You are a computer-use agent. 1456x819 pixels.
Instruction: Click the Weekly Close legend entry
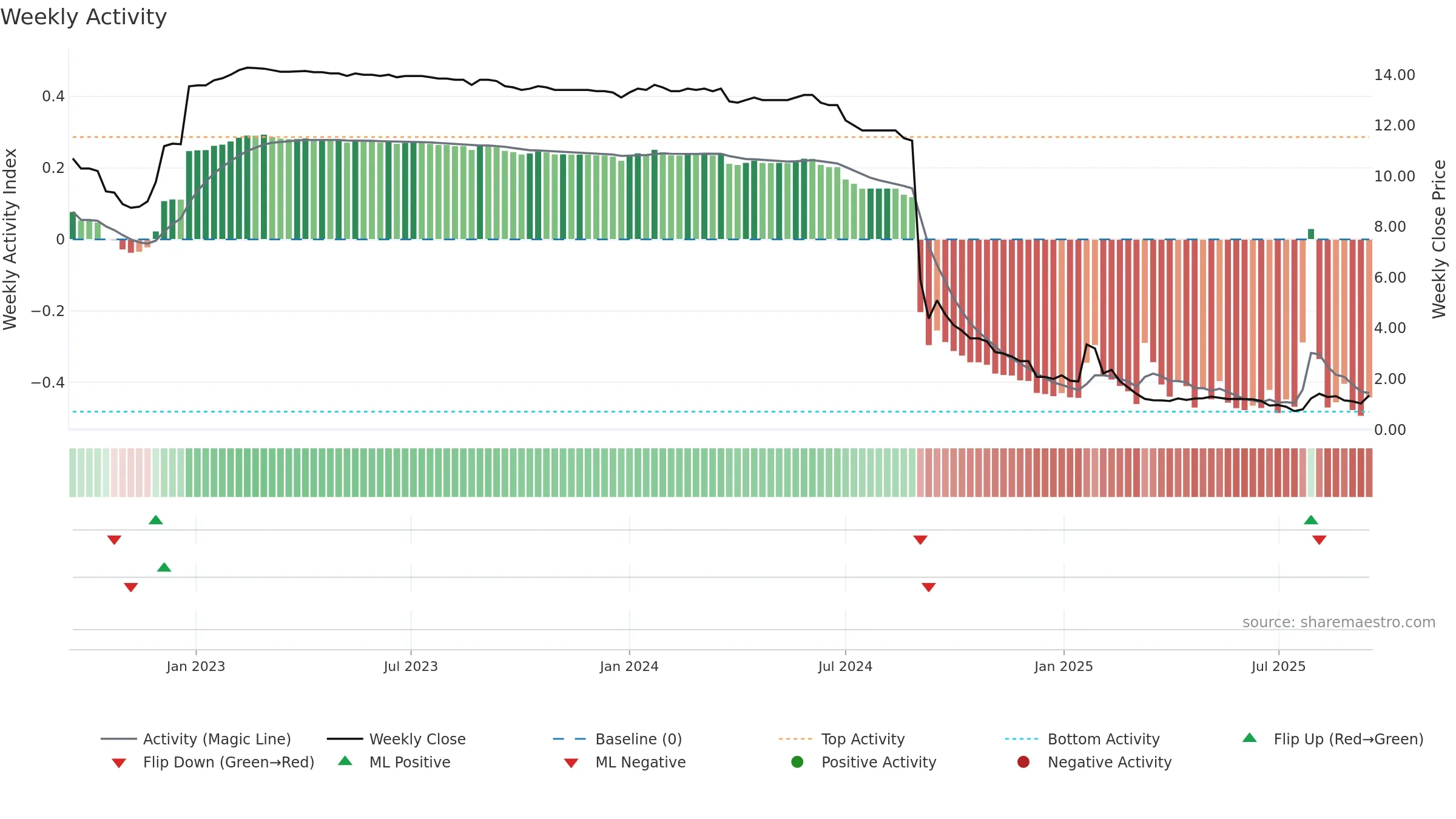point(396,739)
